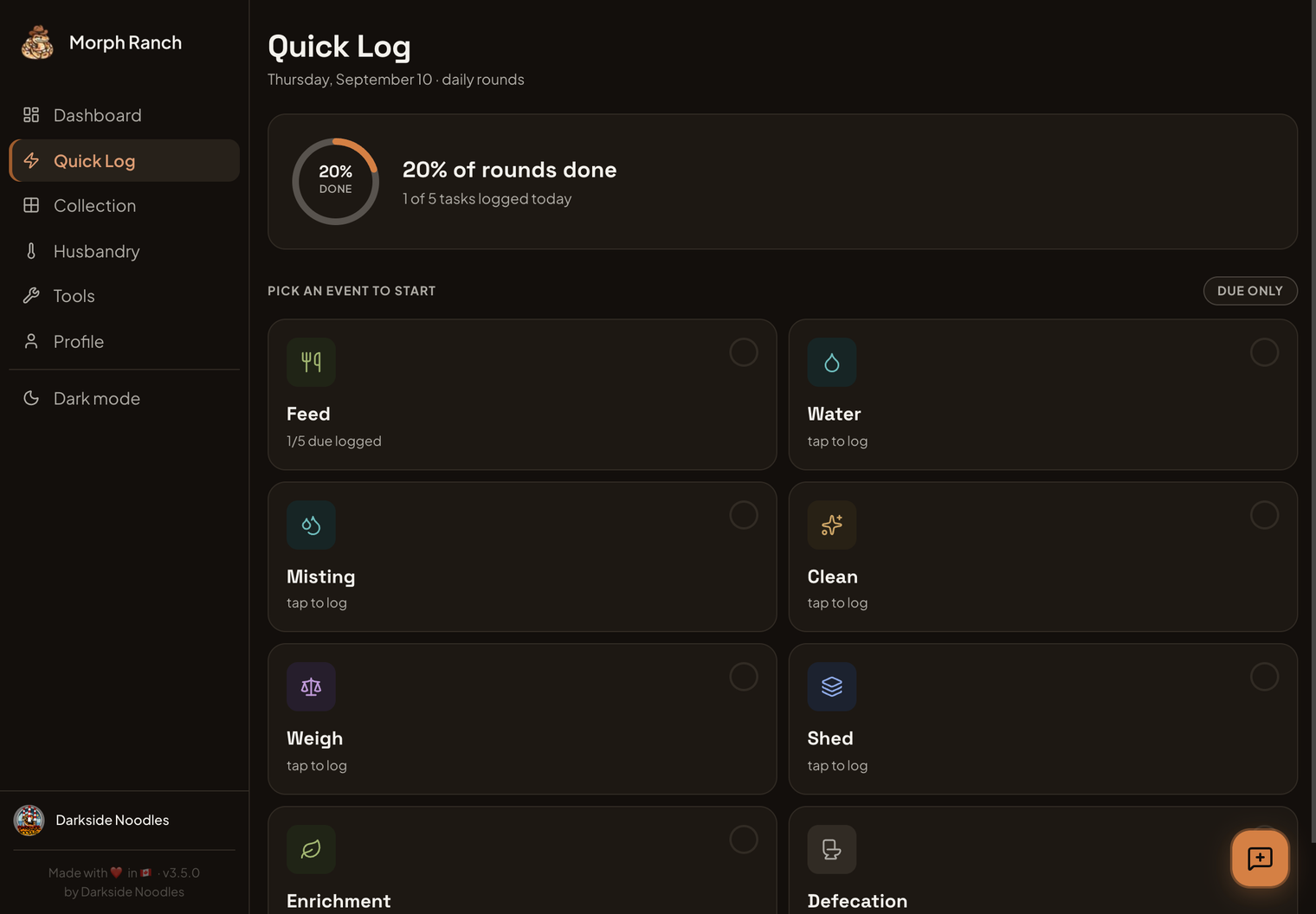
Task: Tap the Weigh card title
Action: coord(314,738)
